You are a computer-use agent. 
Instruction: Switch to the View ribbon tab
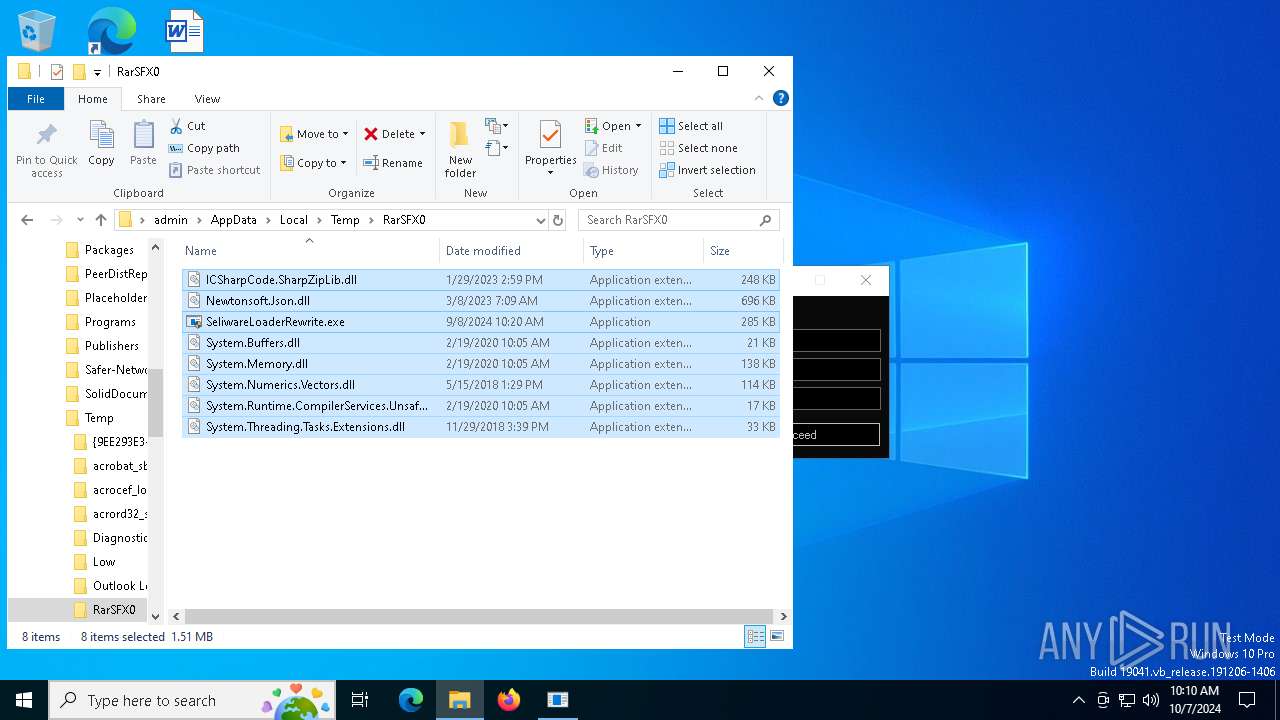pyautogui.click(x=207, y=99)
